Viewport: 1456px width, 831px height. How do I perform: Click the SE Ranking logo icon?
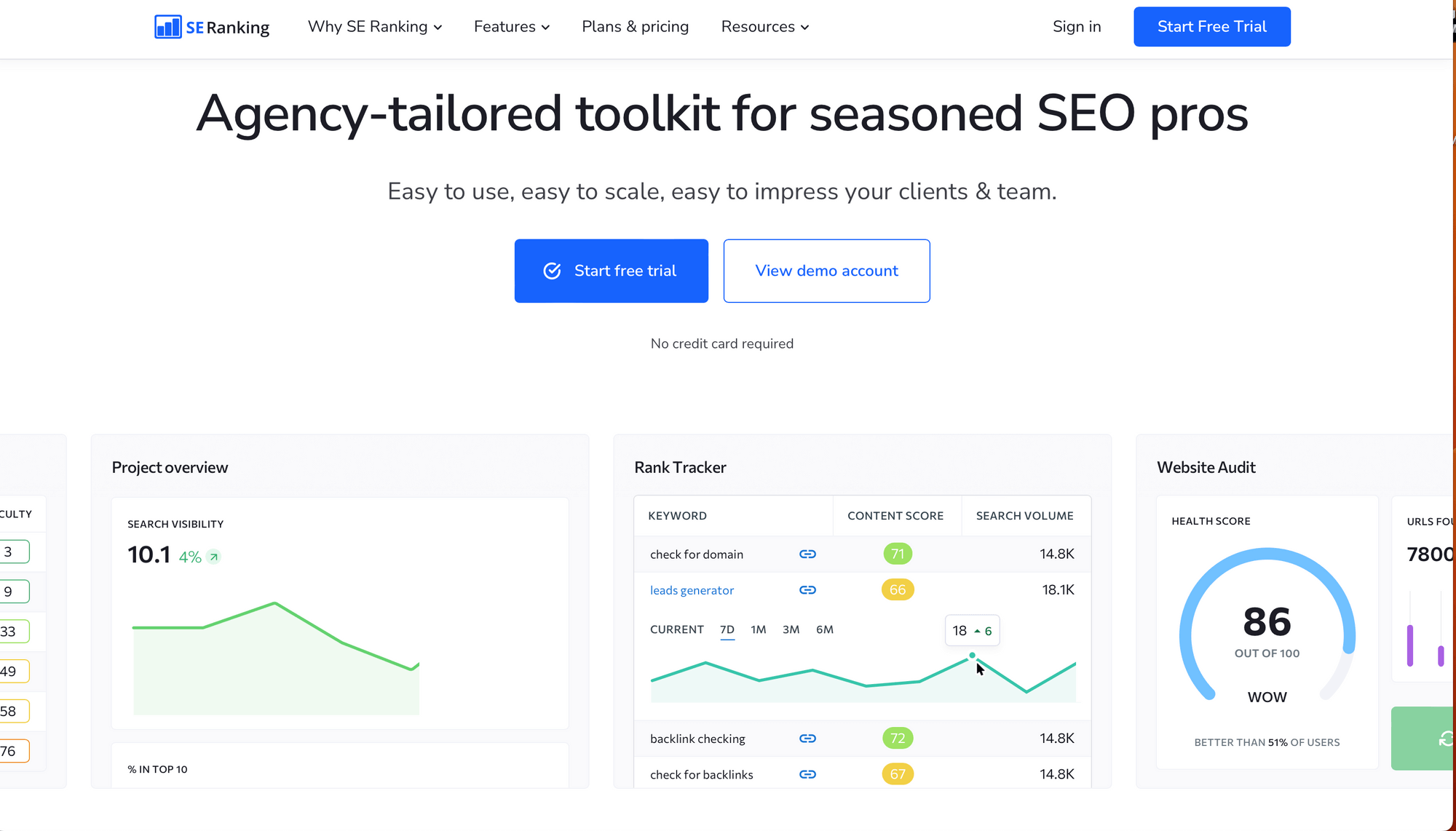point(168,27)
